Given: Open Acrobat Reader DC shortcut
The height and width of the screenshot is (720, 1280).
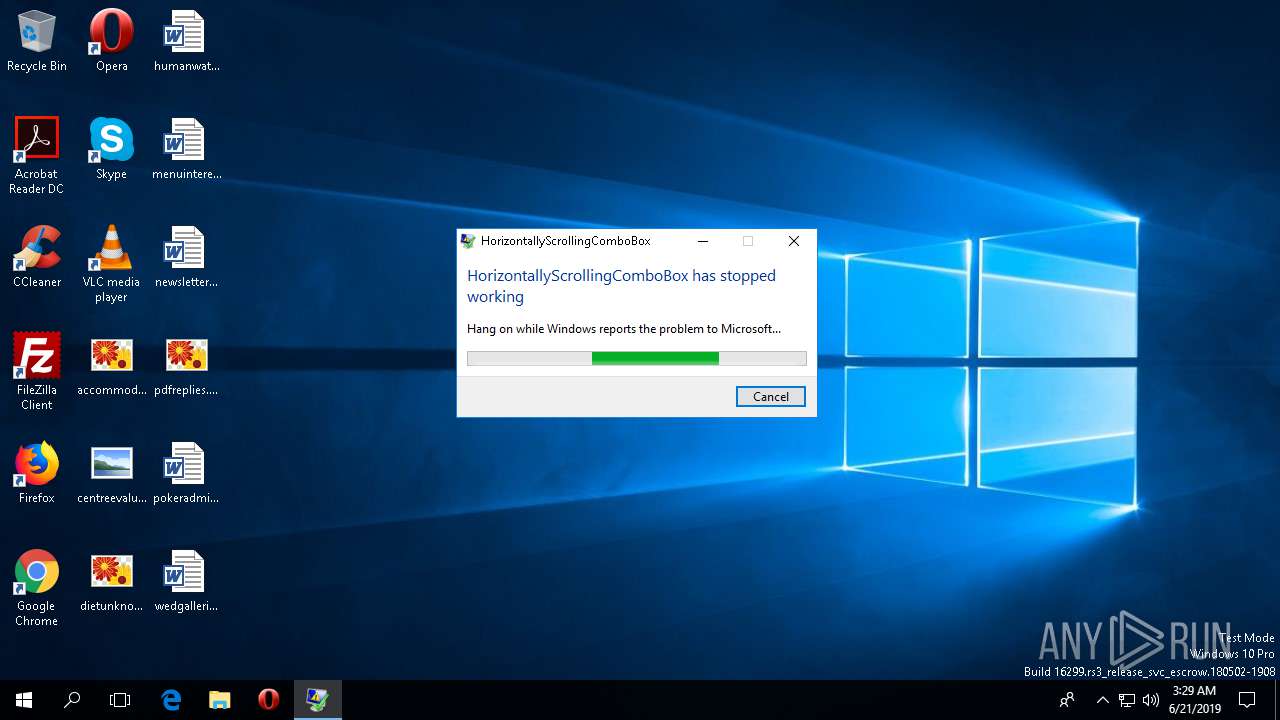Looking at the screenshot, I should (36, 155).
